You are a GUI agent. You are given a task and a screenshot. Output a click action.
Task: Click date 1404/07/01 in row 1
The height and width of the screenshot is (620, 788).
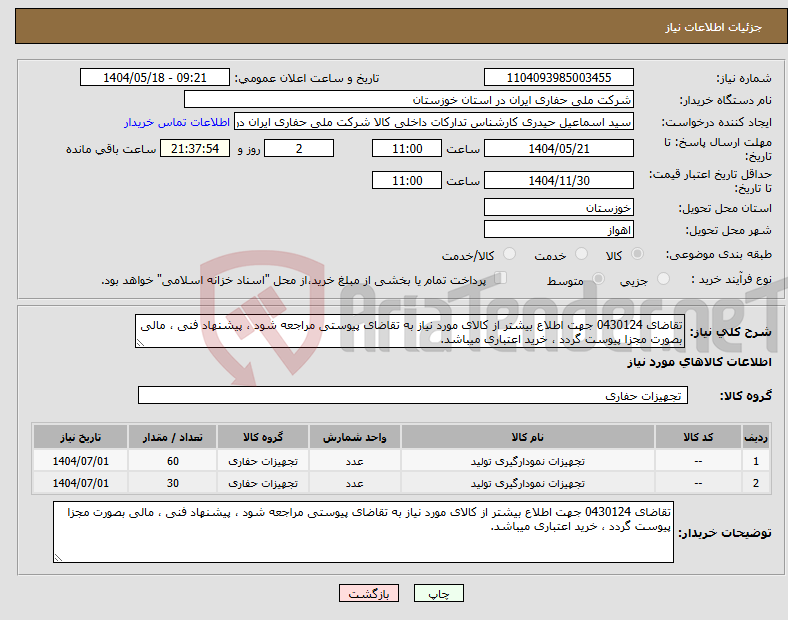coord(80,461)
